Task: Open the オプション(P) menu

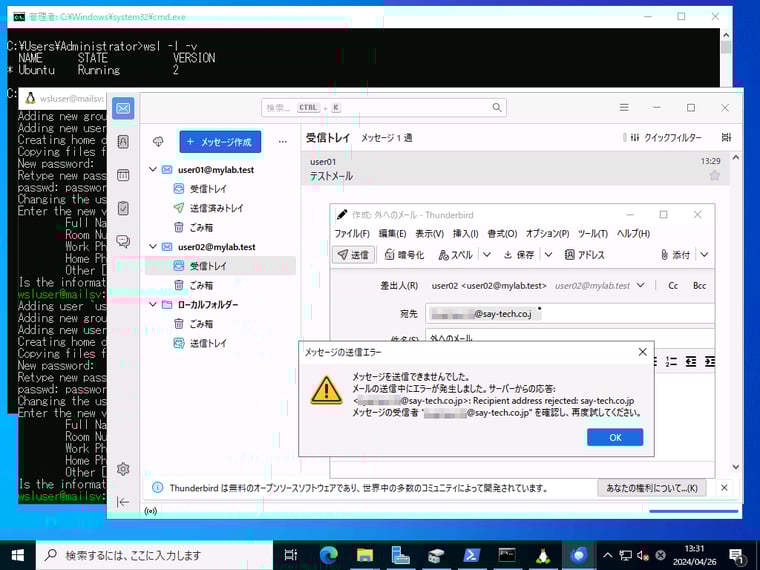Action: point(548,234)
